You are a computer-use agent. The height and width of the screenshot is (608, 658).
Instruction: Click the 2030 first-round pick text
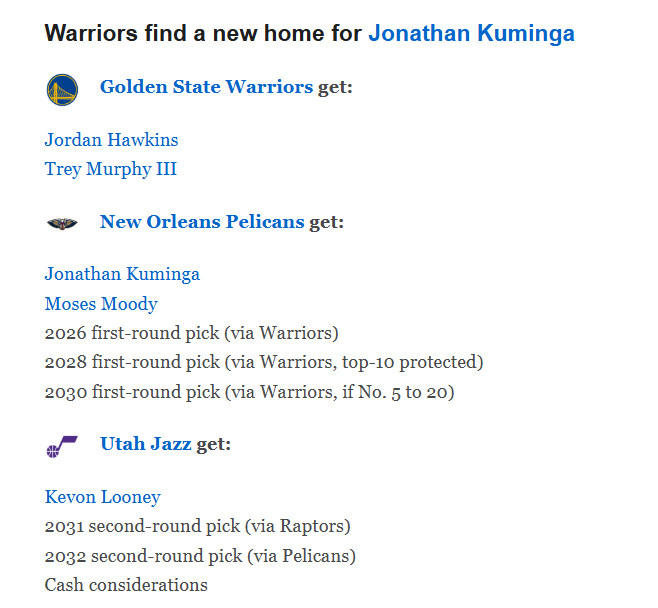249,392
